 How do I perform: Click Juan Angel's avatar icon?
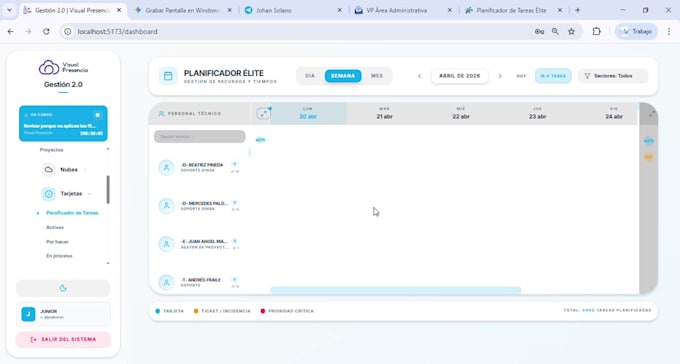point(166,244)
